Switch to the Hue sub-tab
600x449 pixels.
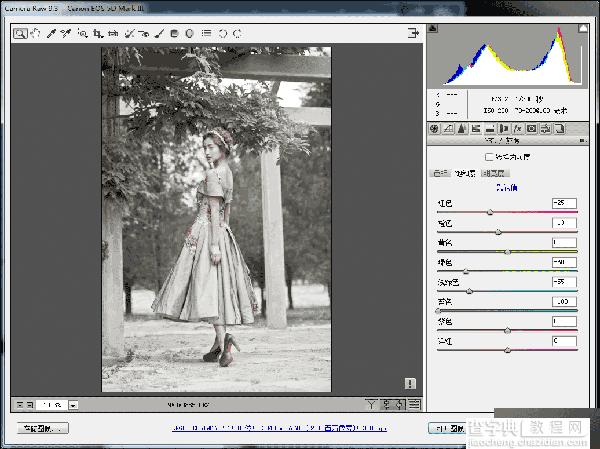tap(440, 173)
